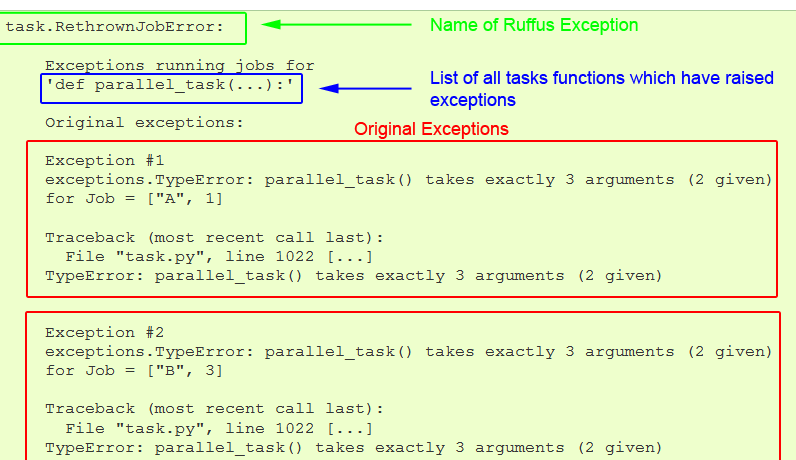Select the 'for Job = ["B", 3]' line

(134, 370)
